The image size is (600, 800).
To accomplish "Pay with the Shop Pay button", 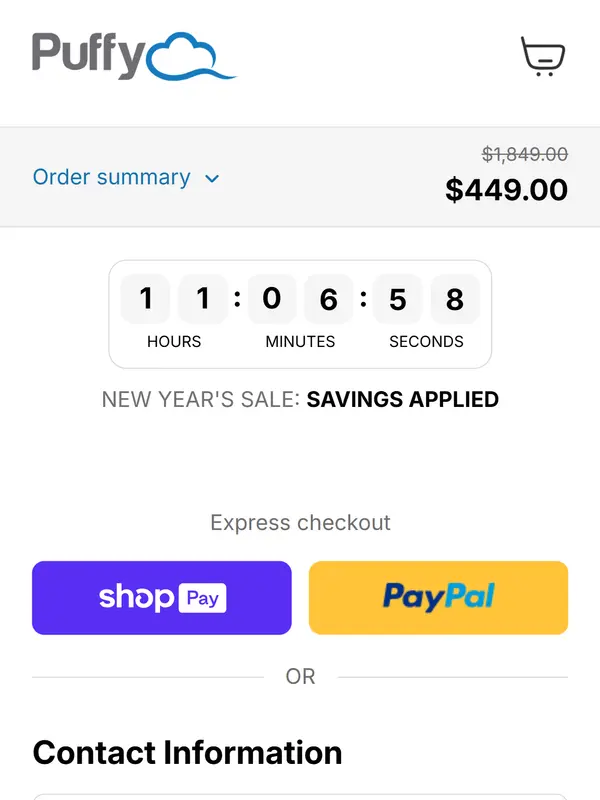I will (162, 598).
